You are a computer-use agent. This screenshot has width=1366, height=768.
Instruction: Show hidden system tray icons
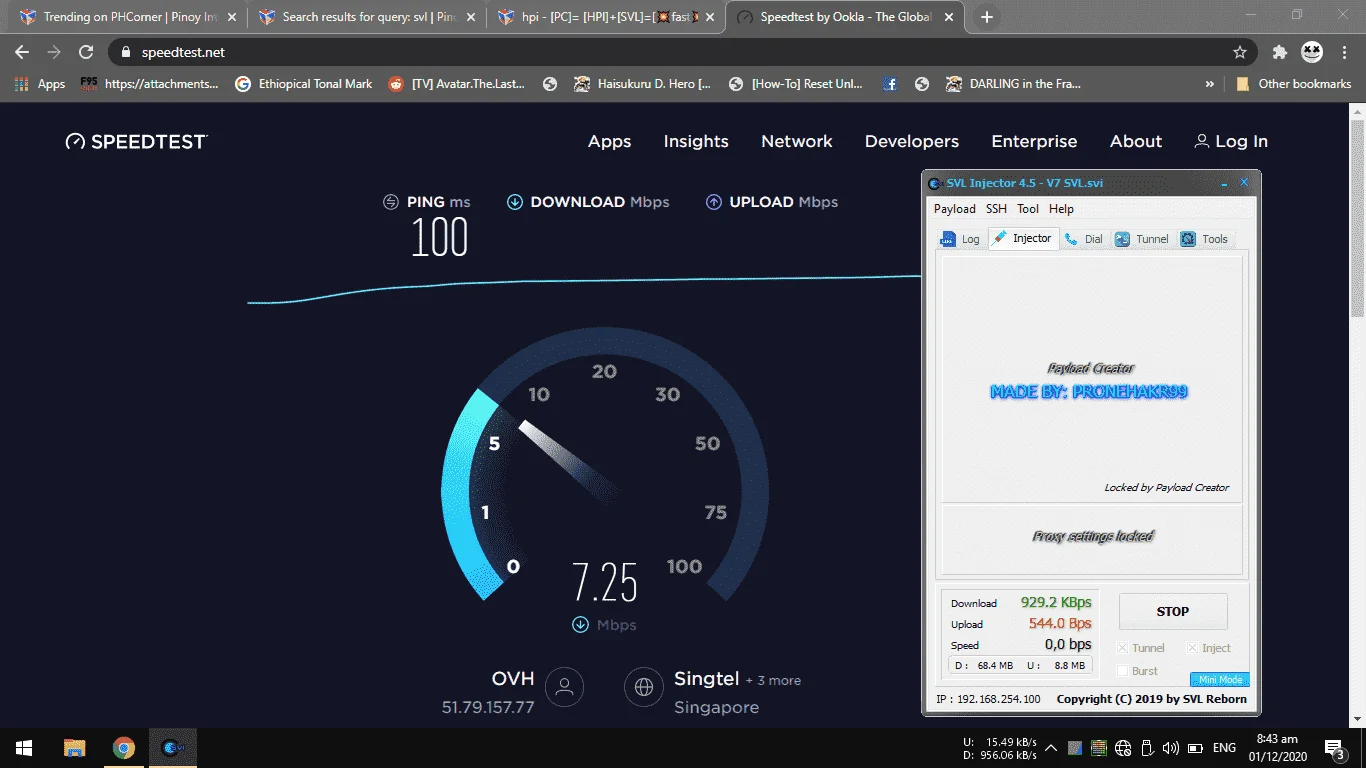(1051, 748)
